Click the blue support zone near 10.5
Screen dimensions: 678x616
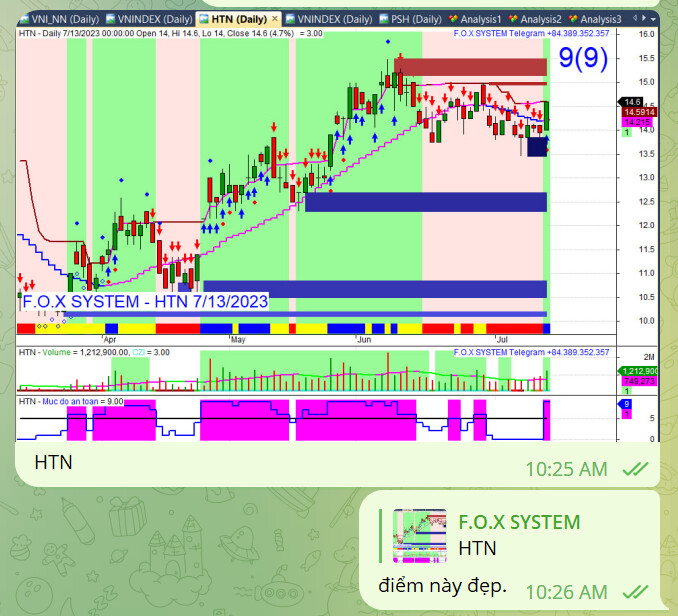(x=375, y=289)
